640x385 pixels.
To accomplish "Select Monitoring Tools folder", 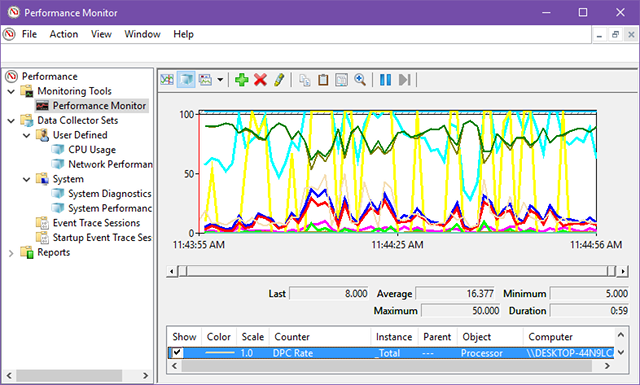I will point(74,91).
